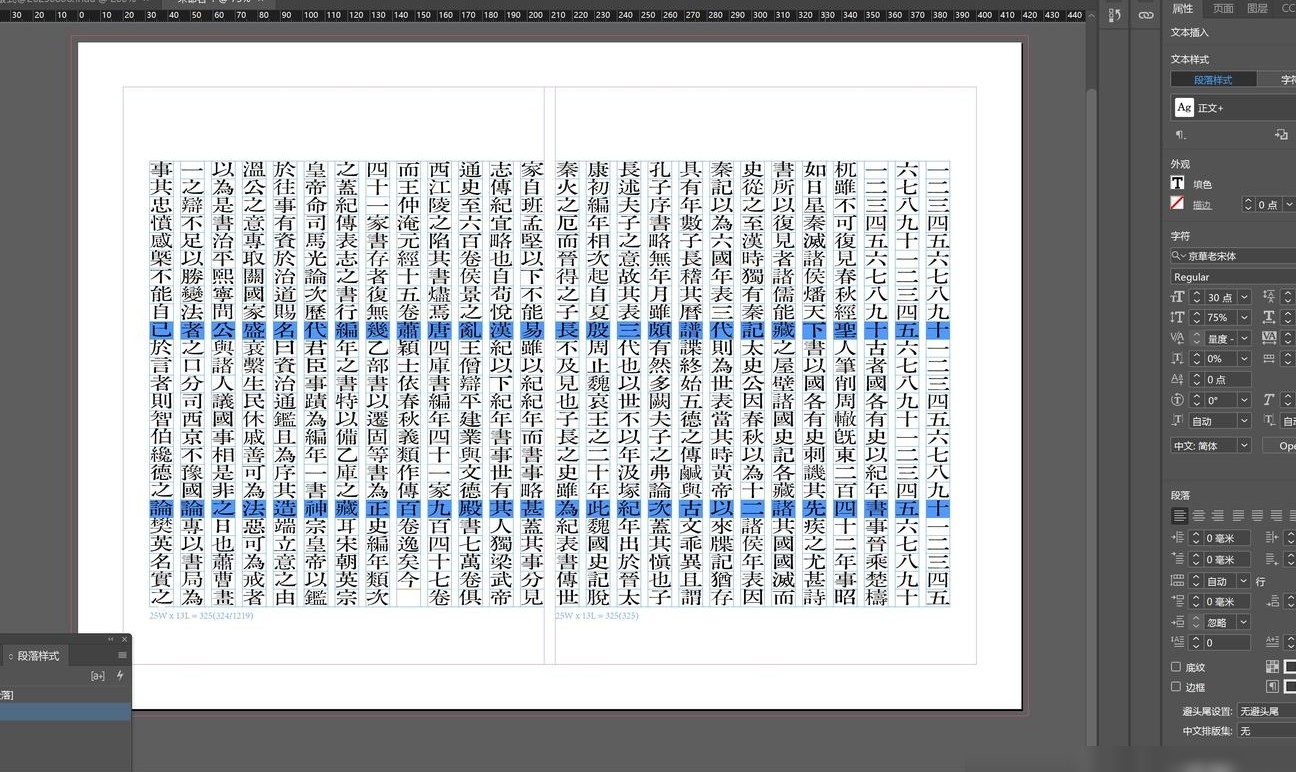Click the kerning VA icon

[1178, 338]
